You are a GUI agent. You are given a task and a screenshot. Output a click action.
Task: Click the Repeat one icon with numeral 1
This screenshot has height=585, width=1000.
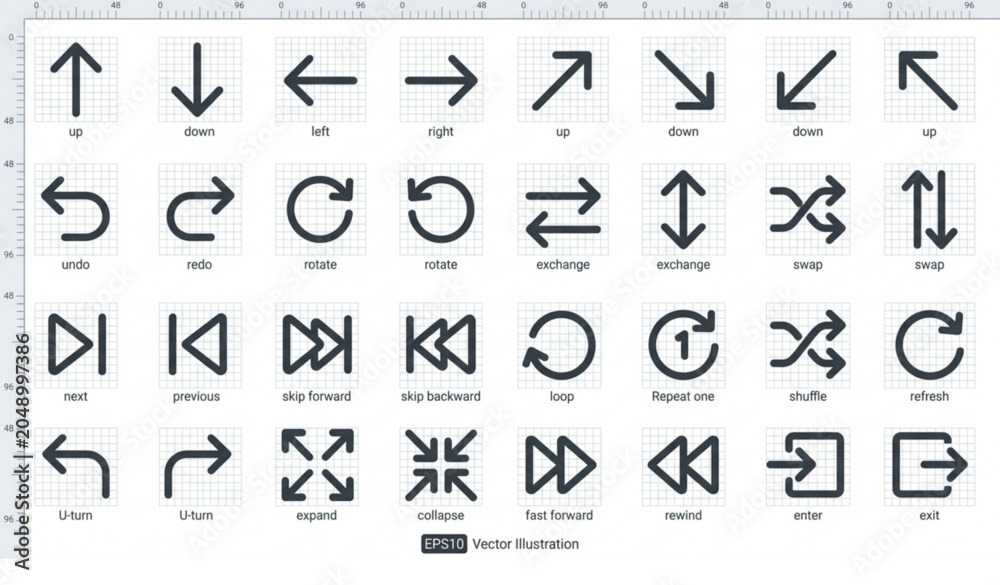click(683, 344)
